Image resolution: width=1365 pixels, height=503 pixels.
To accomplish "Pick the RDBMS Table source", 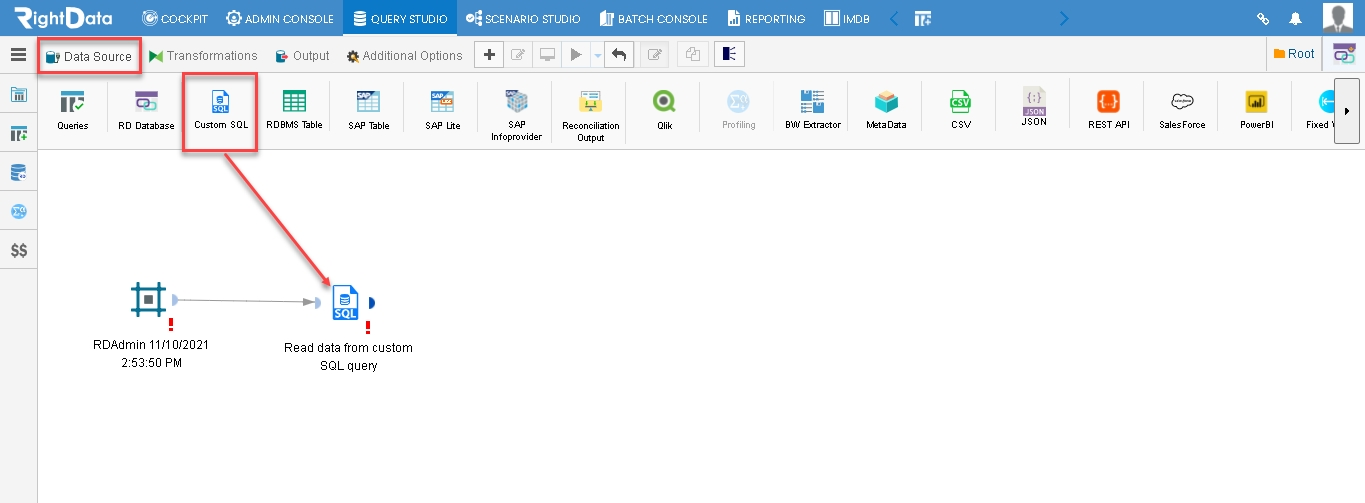I will point(294,110).
